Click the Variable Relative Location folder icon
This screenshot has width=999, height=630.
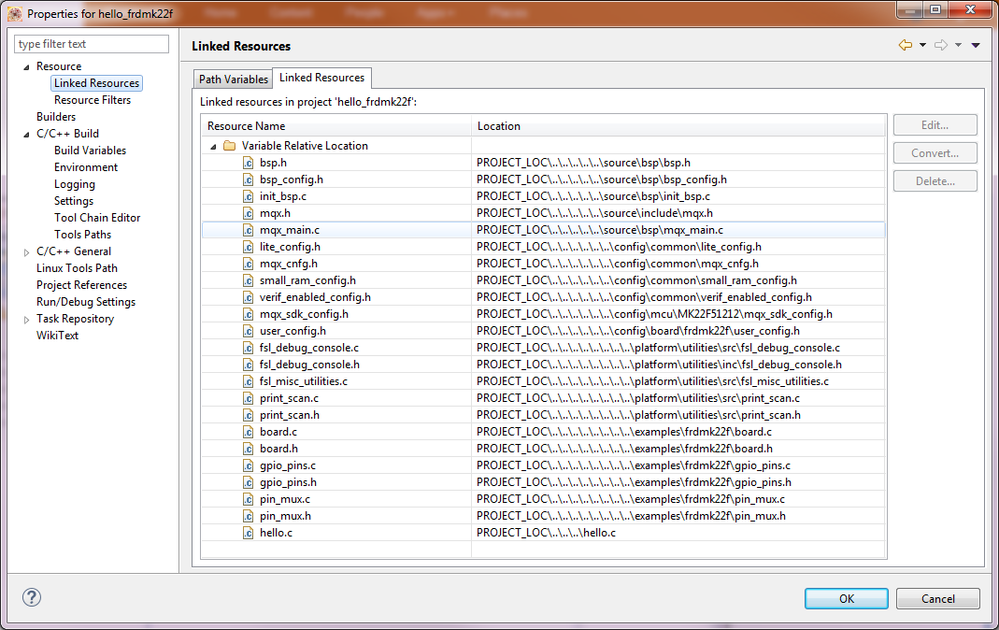229,146
